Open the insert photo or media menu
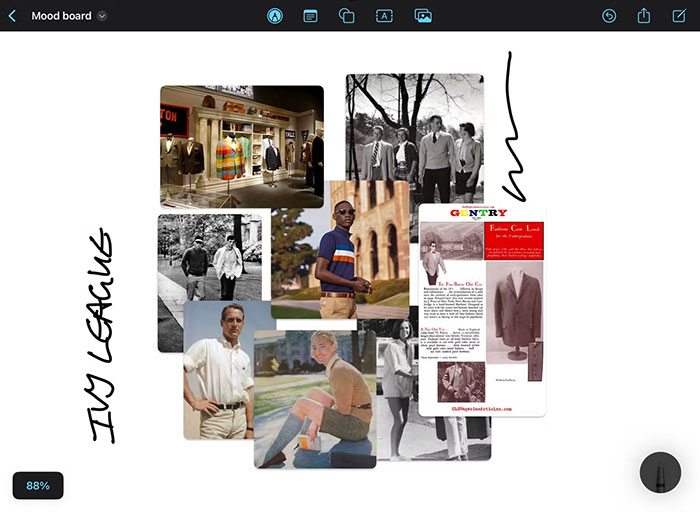Viewport: 700px width, 512px height. coord(423,16)
